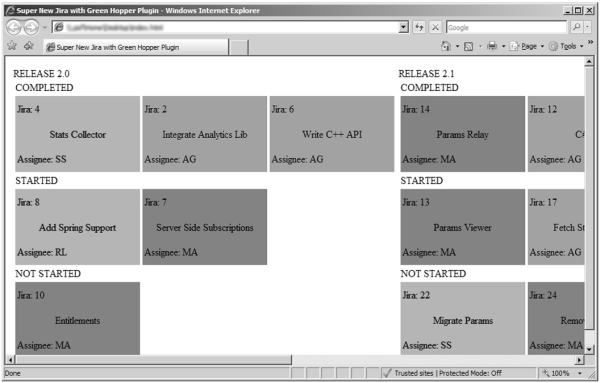Click the Add Spring Support card

click(78, 227)
